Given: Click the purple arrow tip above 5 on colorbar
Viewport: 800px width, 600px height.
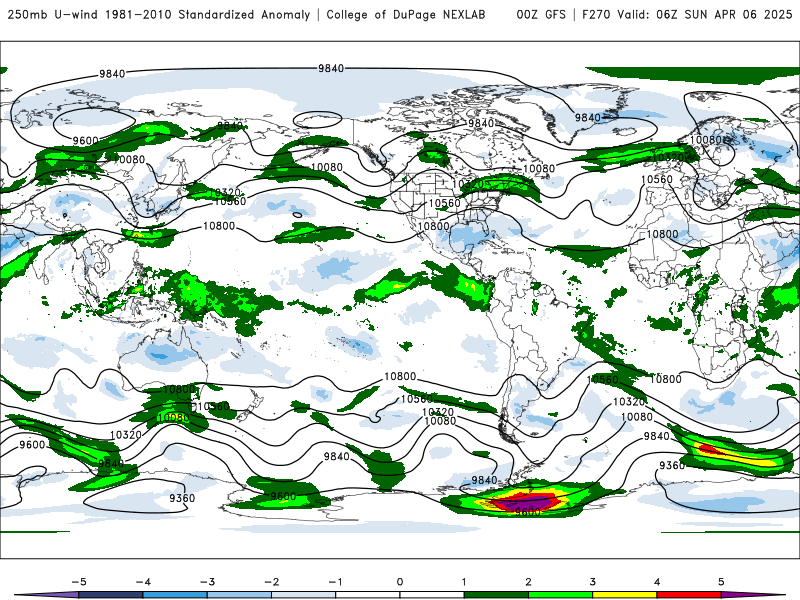Looking at the screenshot, I should pos(753,595).
